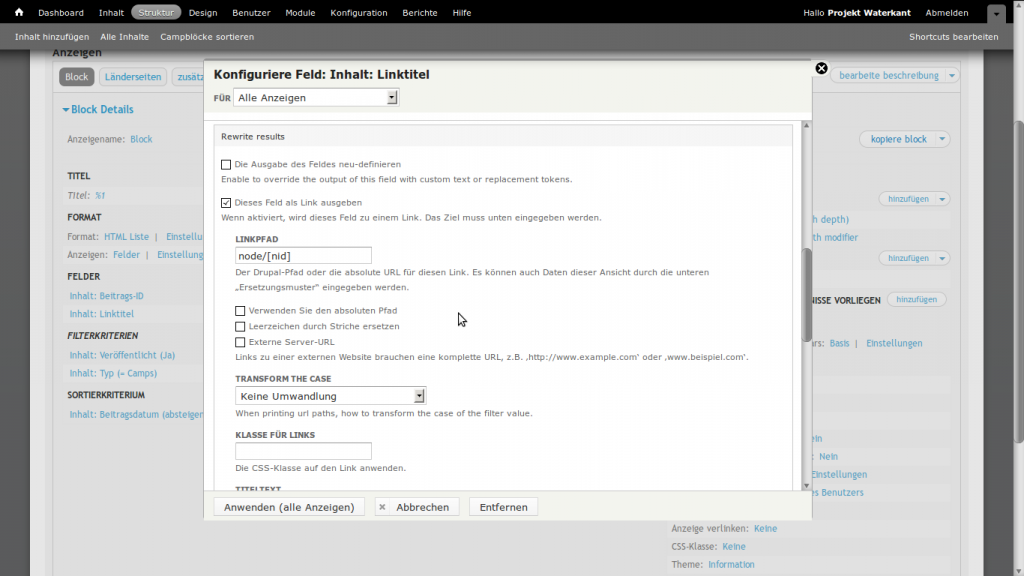Enable 'Die Ausgabe des Feldes neu-definieren' checkbox
Image resolution: width=1024 pixels, height=576 pixels.
click(x=226, y=164)
